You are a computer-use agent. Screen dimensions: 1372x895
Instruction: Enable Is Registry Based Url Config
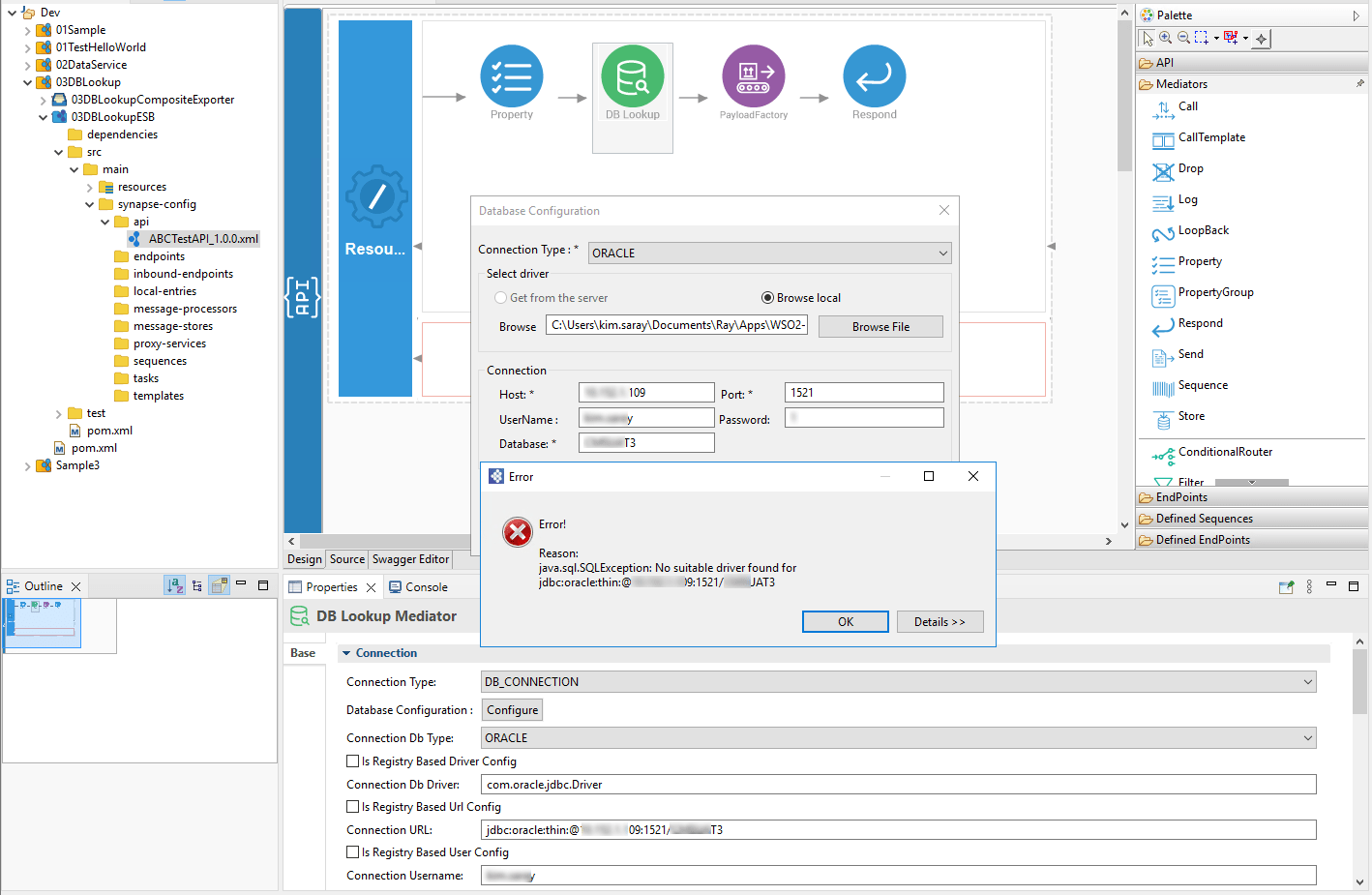(x=352, y=807)
